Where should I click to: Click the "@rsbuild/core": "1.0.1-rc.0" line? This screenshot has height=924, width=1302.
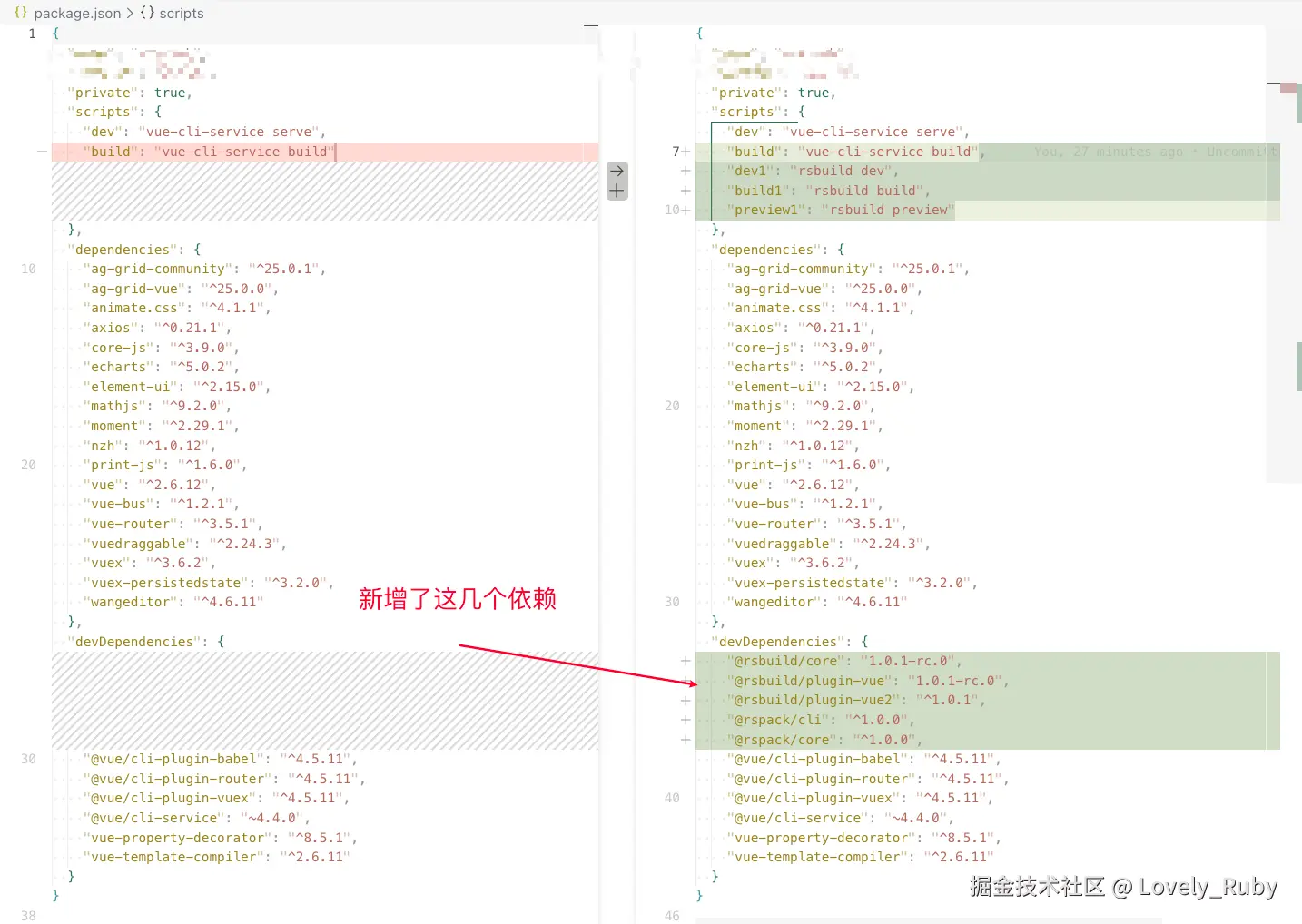click(x=843, y=661)
